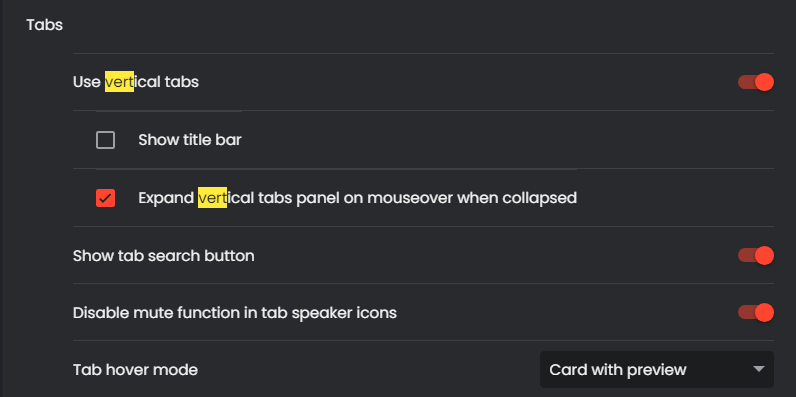This screenshot has width=796, height=397.
Task: Click the red checkmark icon
Action: click(106, 198)
